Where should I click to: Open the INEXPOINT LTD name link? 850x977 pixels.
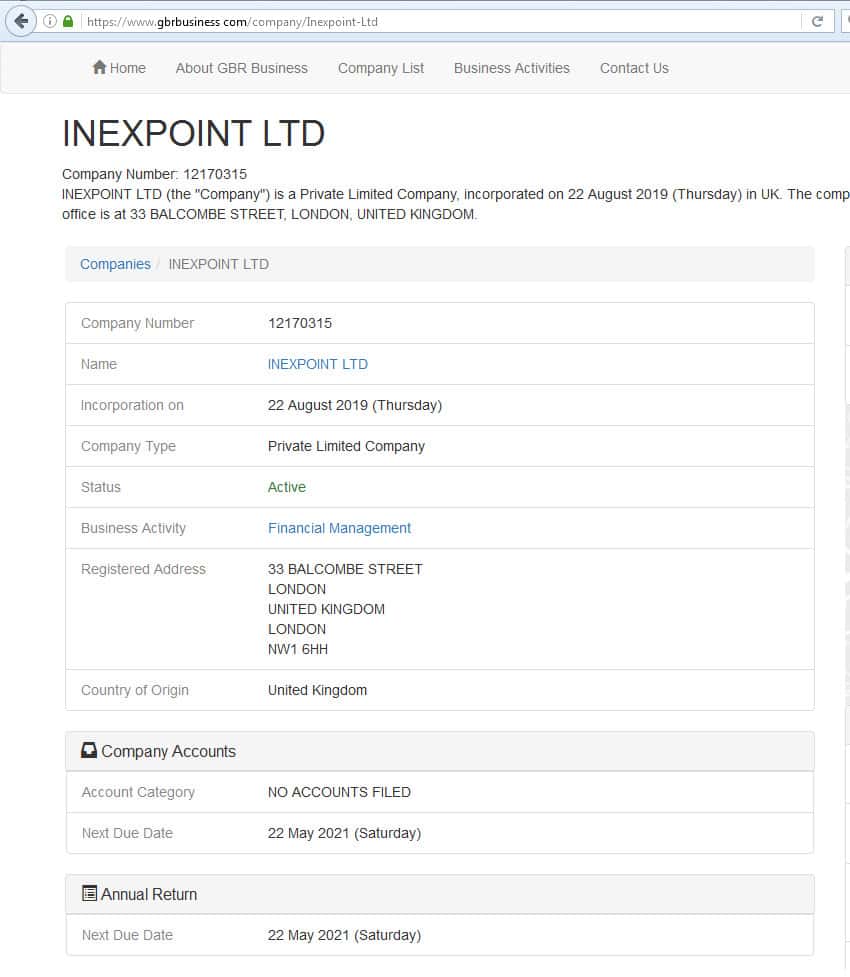click(317, 364)
